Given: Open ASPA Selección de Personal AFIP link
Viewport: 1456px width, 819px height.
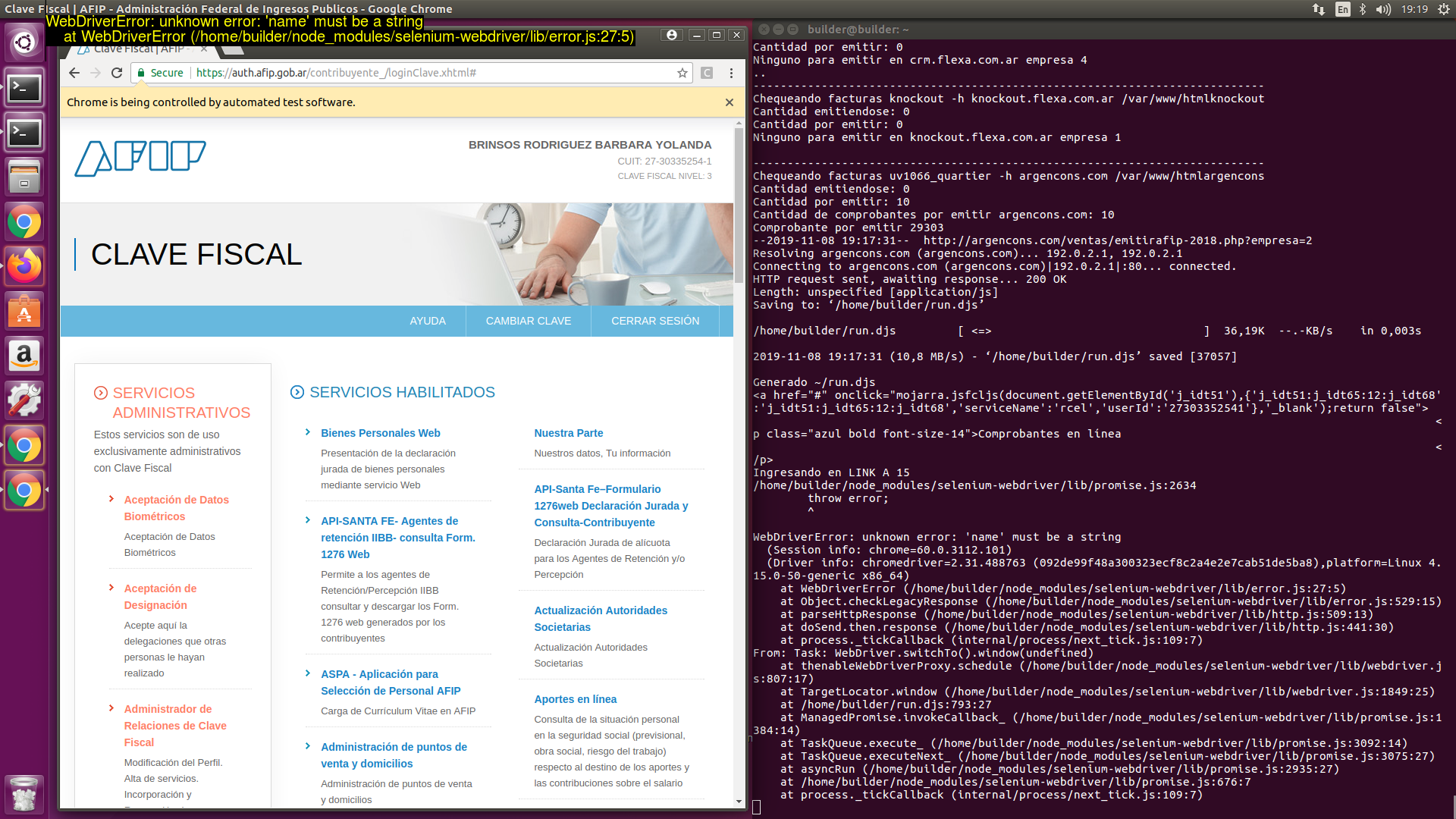Looking at the screenshot, I should 391,682.
